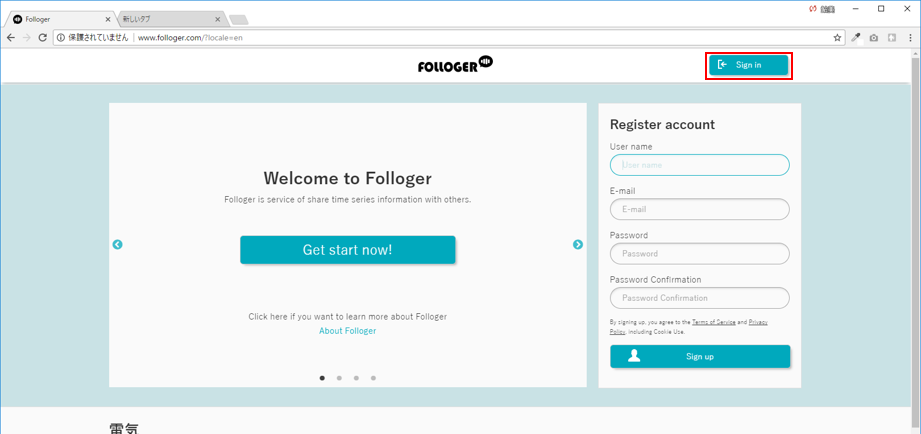
Task: Select the third carousel dot
Action: (x=356, y=378)
